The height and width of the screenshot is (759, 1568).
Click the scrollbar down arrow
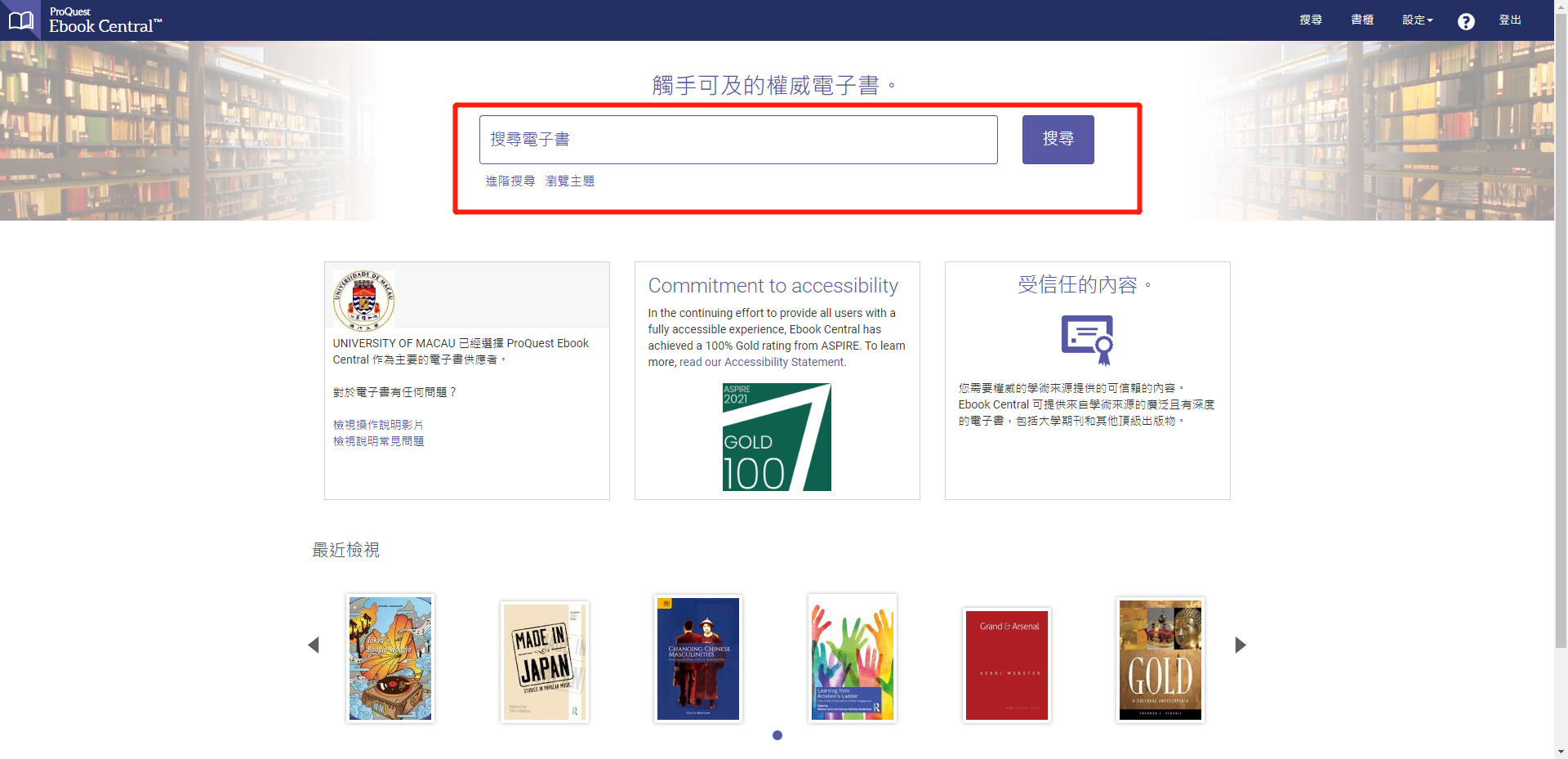(x=1561, y=752)
